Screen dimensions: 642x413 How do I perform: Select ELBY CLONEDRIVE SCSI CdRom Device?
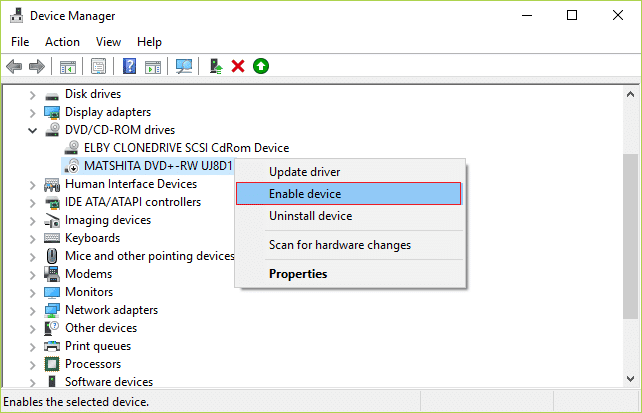(186, 148)
